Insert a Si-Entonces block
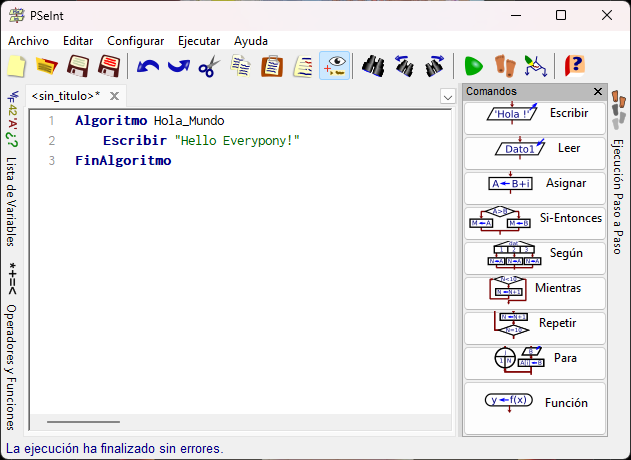The image size is (631, 460). coord(535,223)
